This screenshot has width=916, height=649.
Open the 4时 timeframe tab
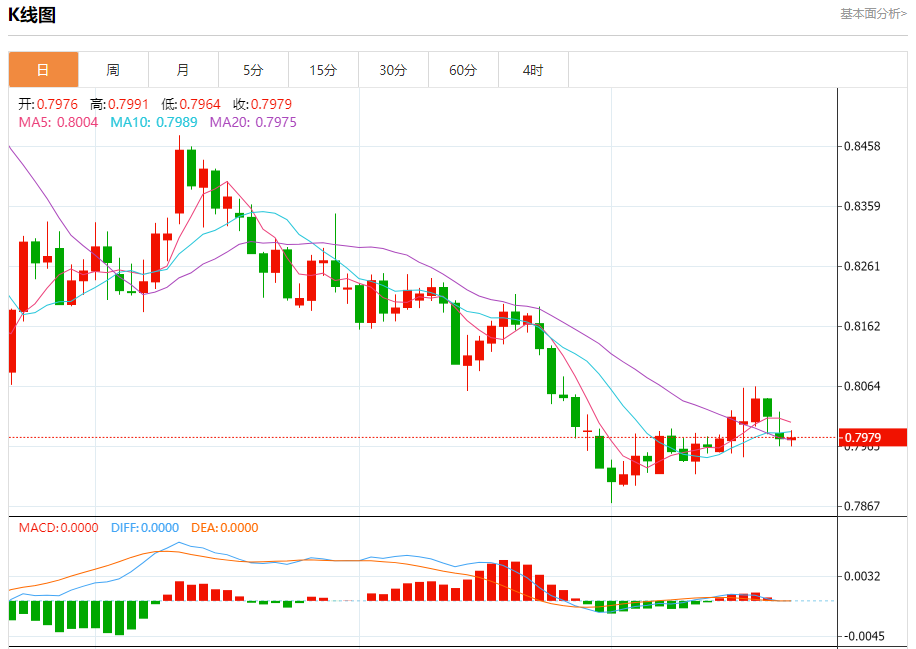(533, 70)
